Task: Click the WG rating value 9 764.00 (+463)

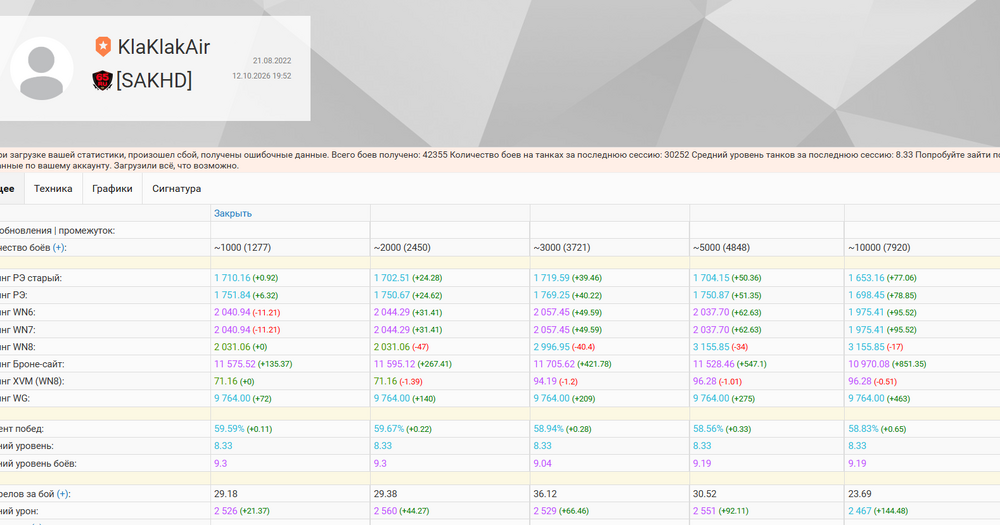Action: (878, 399)
